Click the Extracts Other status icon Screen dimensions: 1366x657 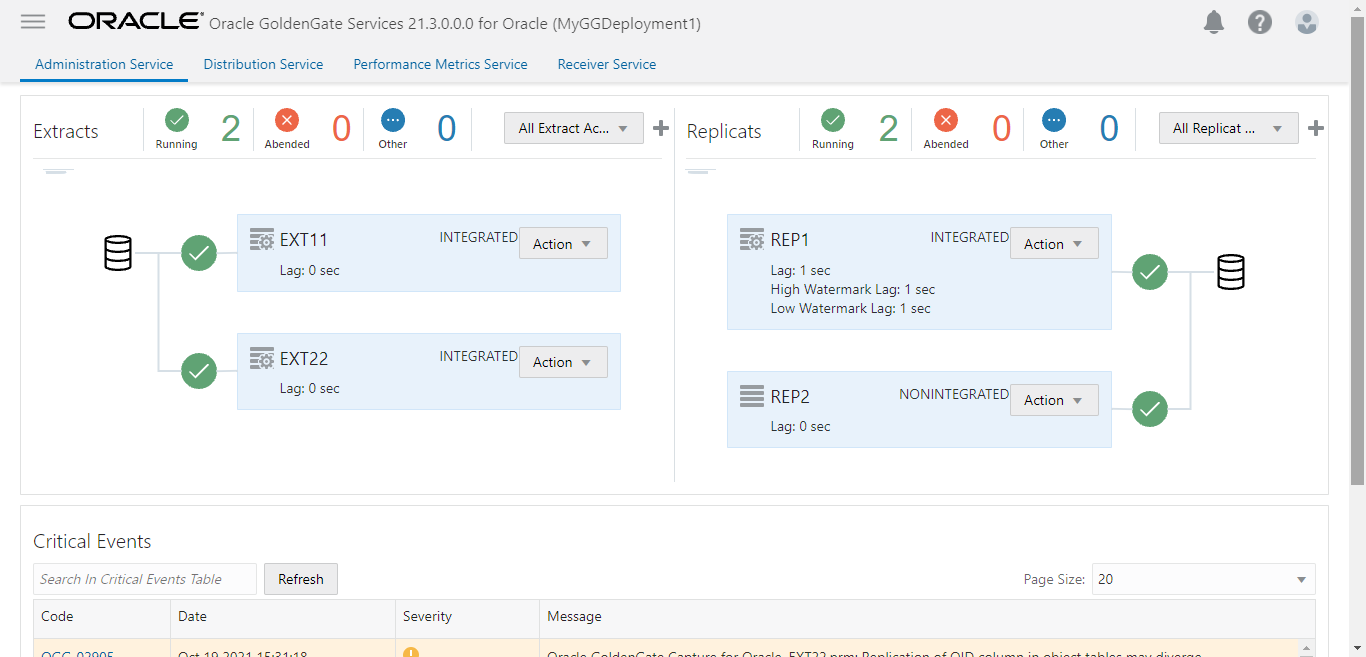point(393,120)
